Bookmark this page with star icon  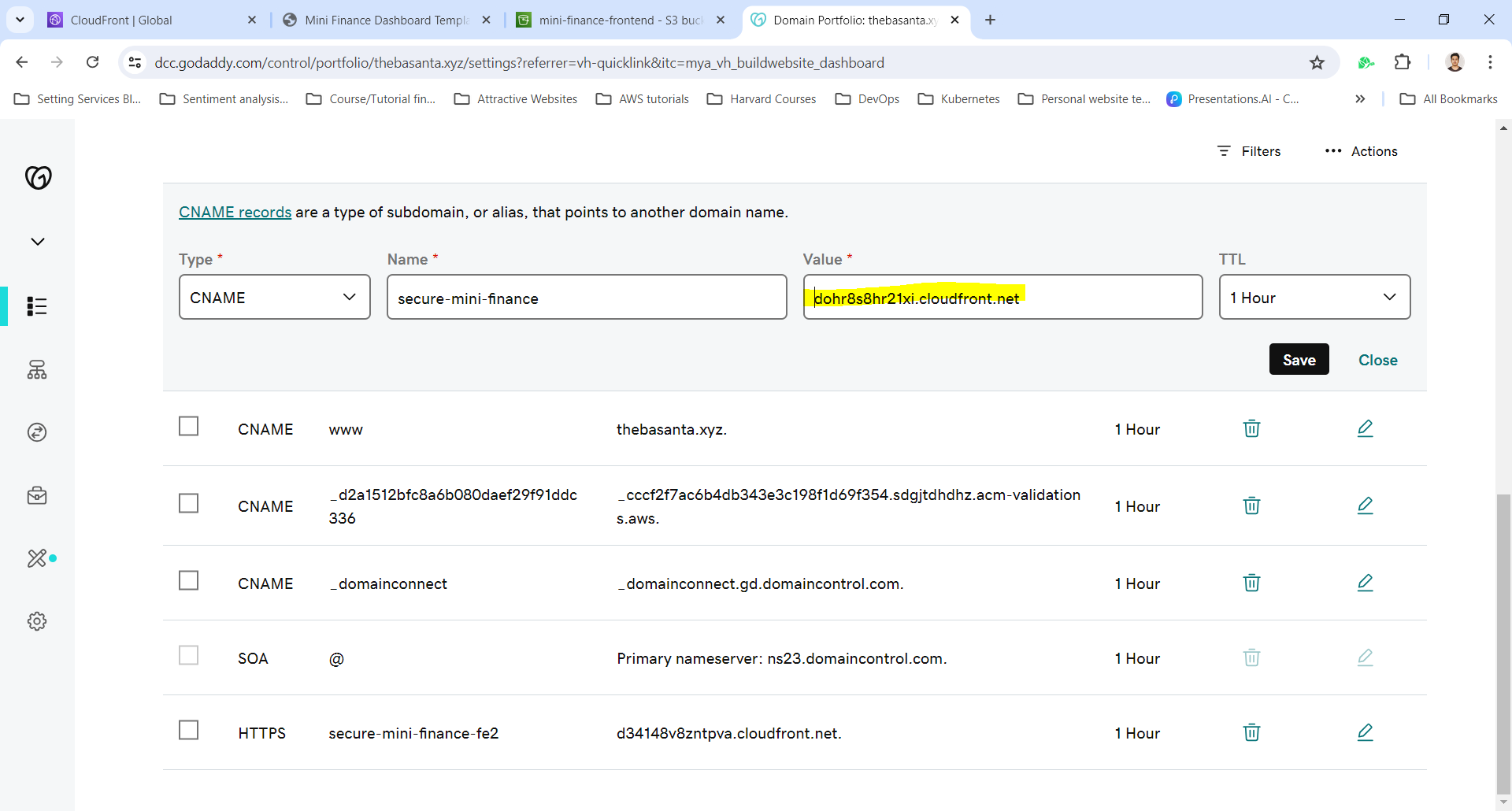1317,63
